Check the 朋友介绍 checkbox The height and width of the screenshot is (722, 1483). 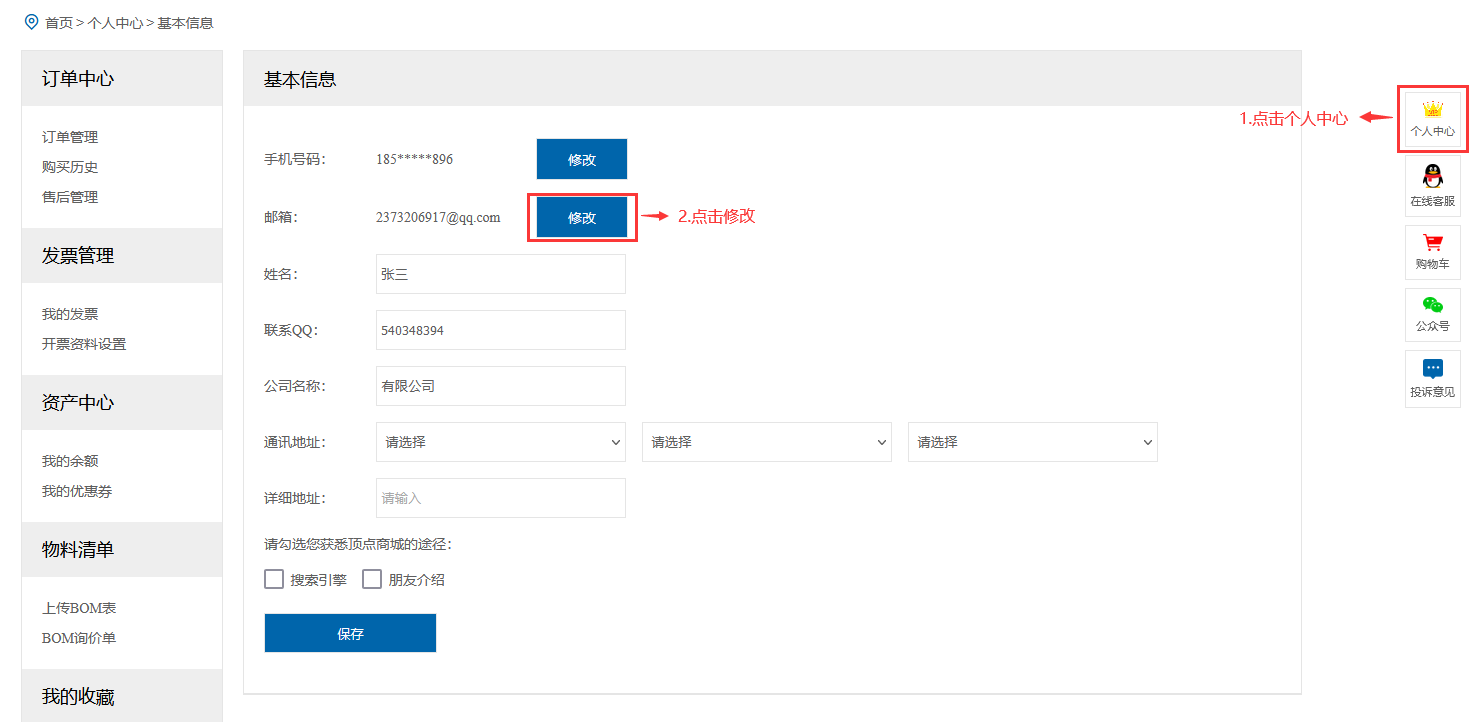tap(372, 579)
